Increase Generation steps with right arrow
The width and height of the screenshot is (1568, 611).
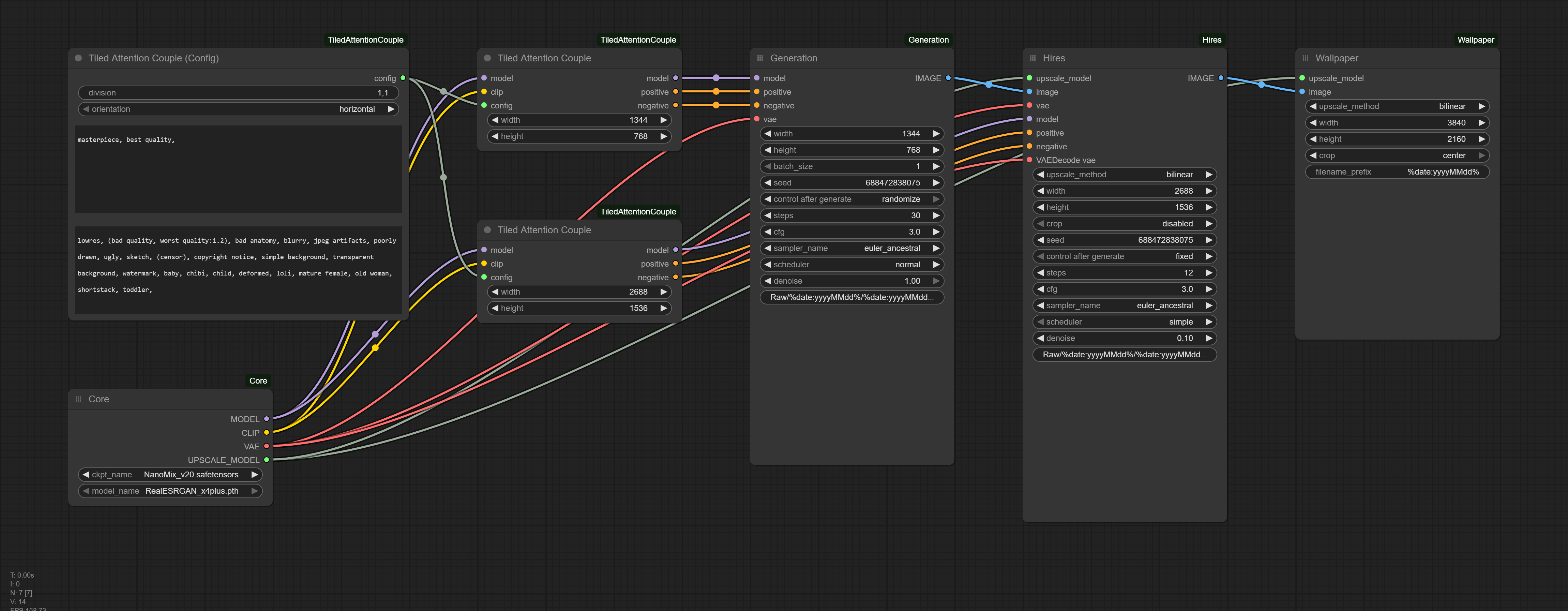point(936,215)
